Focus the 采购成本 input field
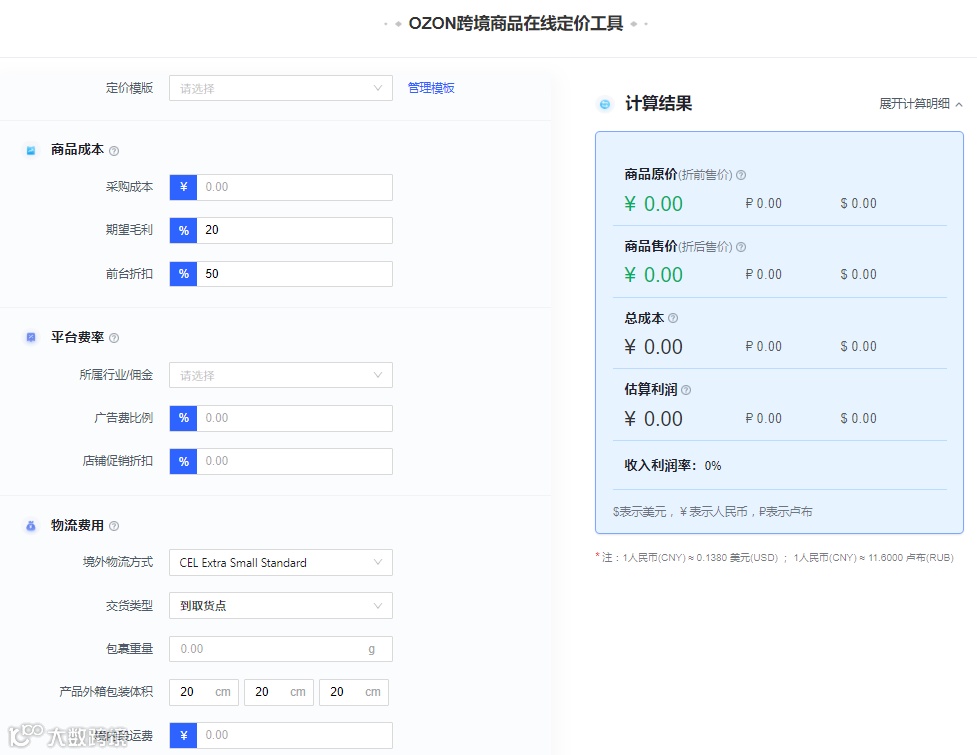Screen dimensions: 977x755 click(x=295, y=188)
